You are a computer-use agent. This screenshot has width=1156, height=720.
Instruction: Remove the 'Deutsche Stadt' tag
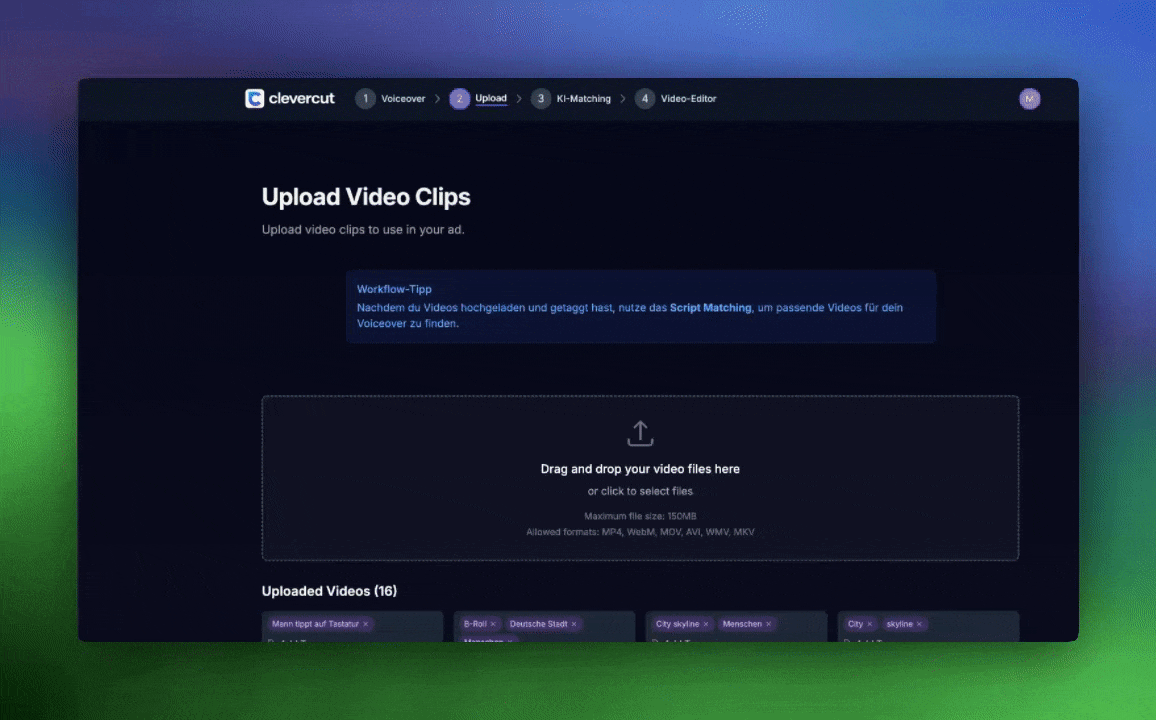point(574,624)
